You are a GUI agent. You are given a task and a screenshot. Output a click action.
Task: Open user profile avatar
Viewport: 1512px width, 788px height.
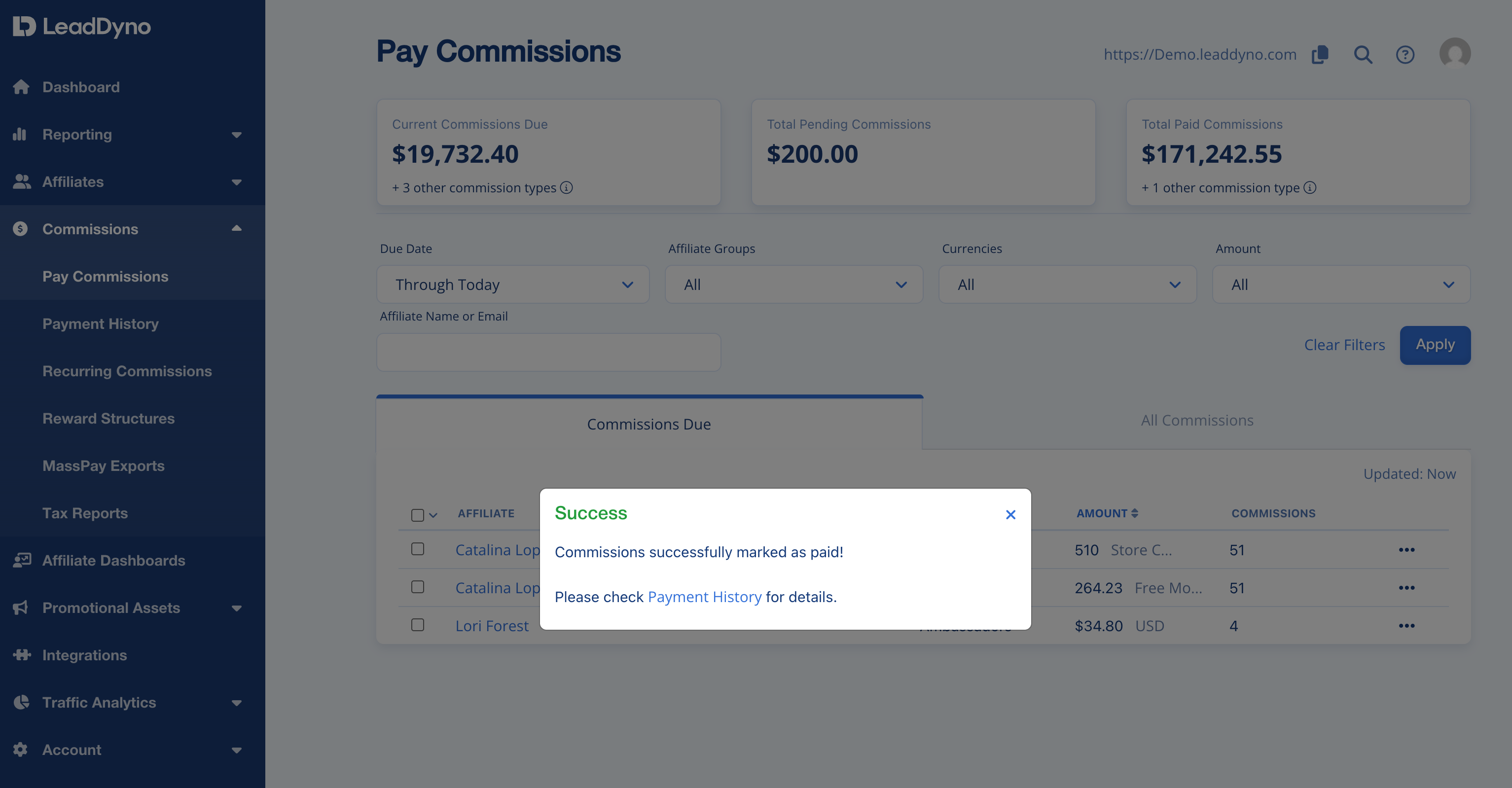(x=1455, y=53)
